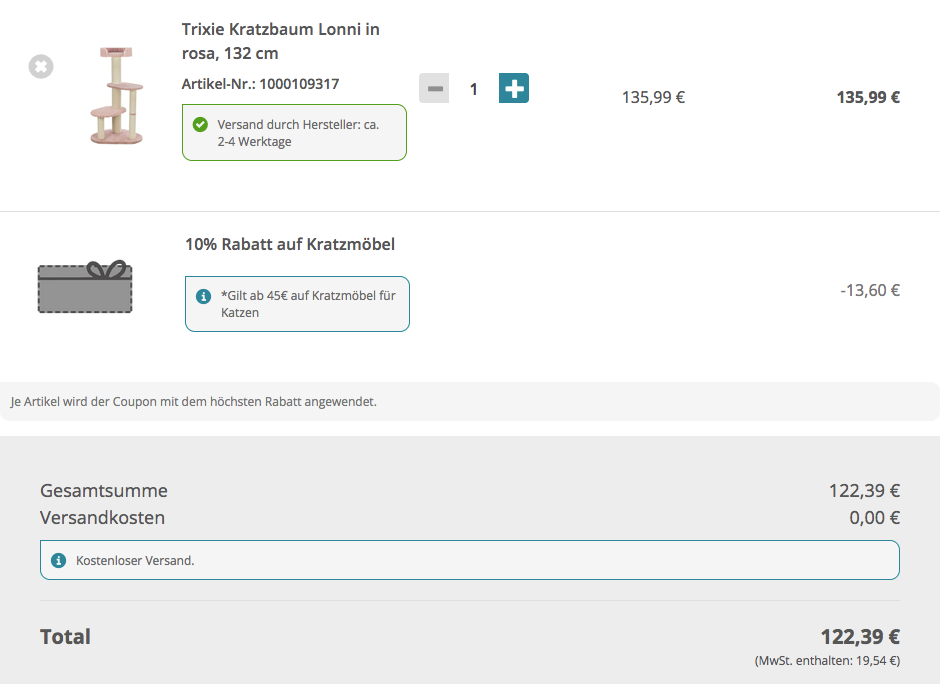Increase quantity with the plus button

pos(514,89)
